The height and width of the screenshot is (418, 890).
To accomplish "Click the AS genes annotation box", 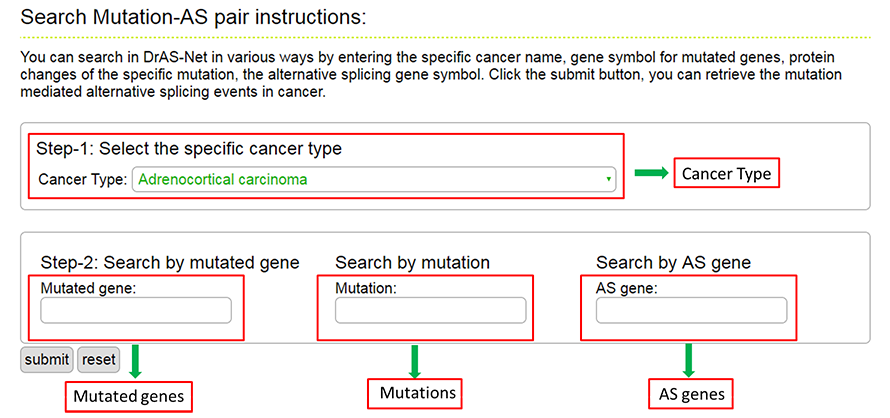I will [690, 393].
